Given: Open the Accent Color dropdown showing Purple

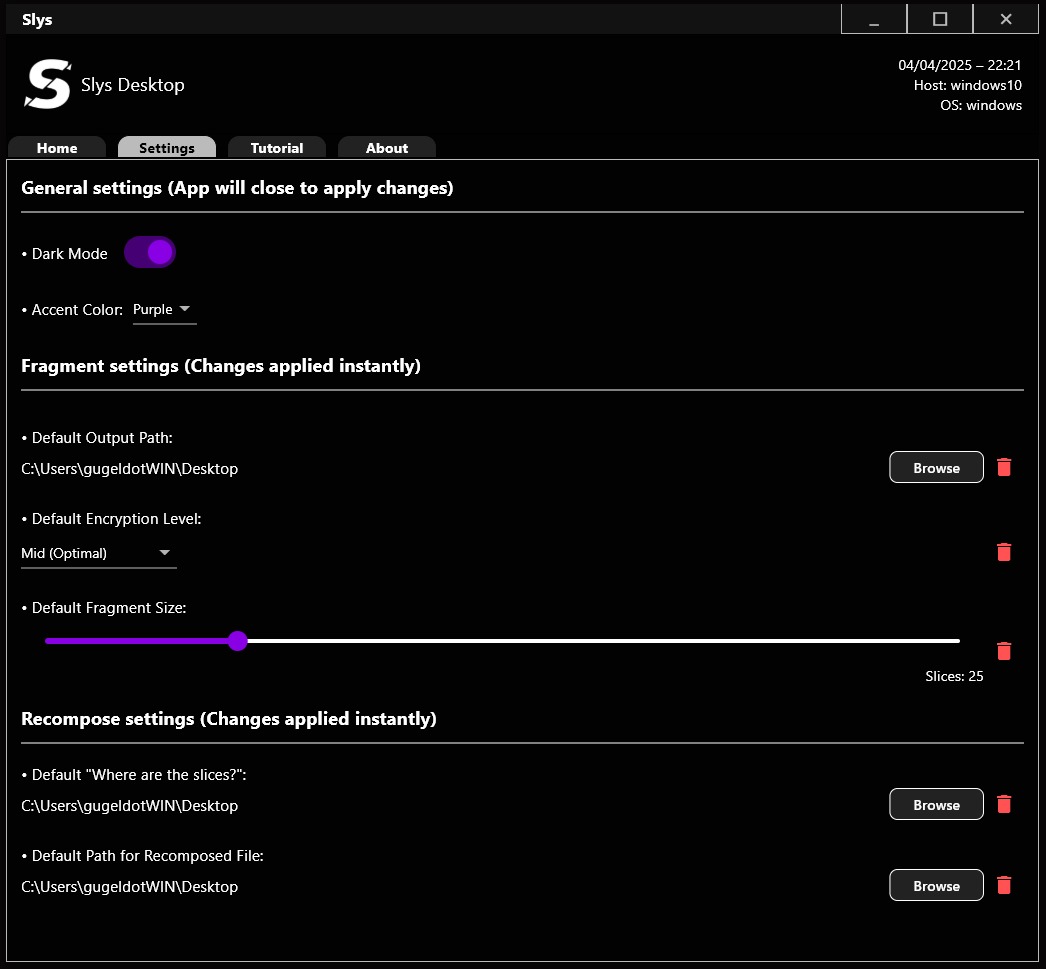Looking at the screenshot, I should point(164,310).
